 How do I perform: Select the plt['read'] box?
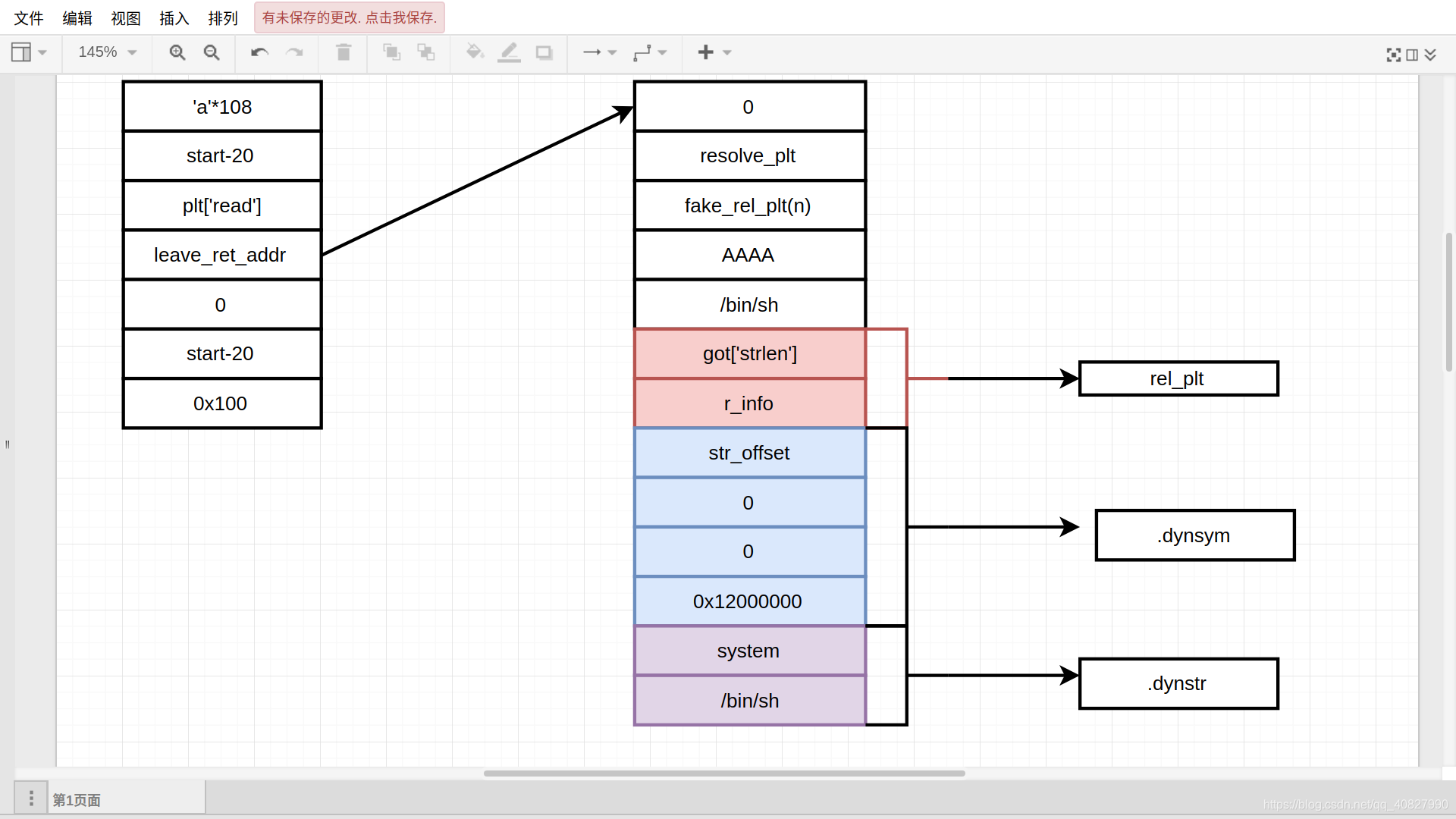click(222, 206)
